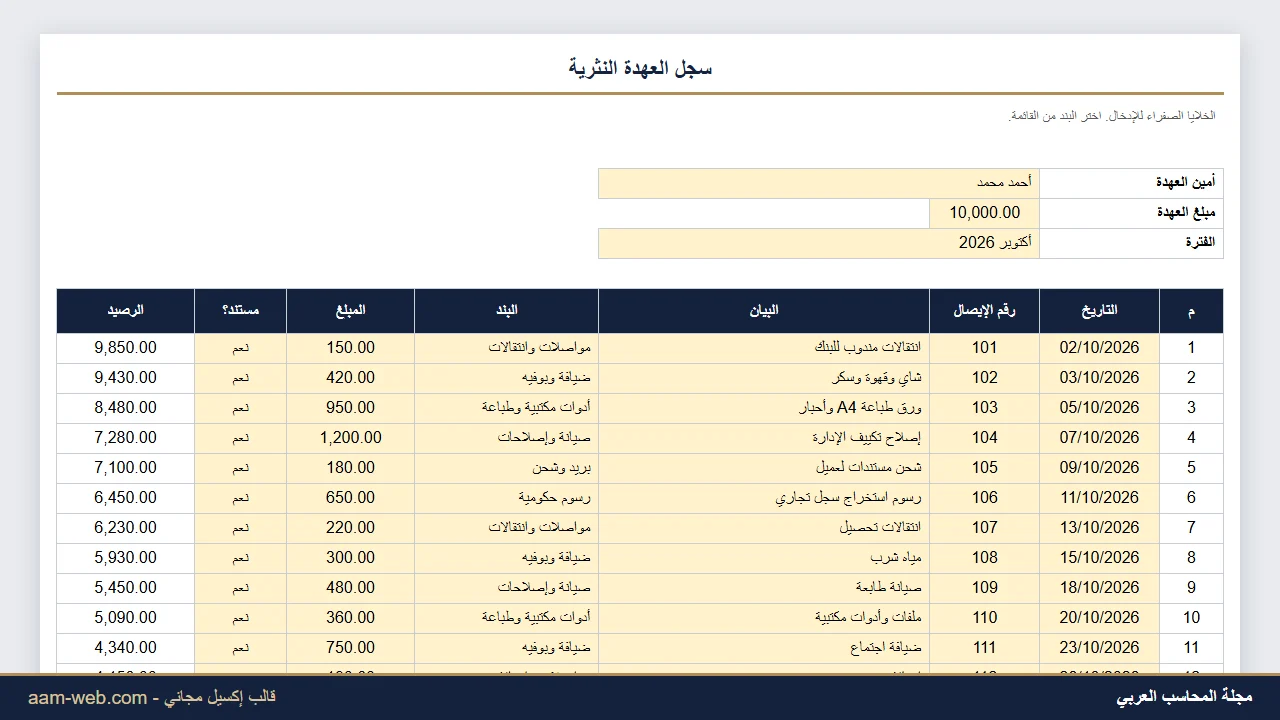Click the "الرصيد" column header
The width and height of the screenshot is (1280, 720).
click(126, 311)
